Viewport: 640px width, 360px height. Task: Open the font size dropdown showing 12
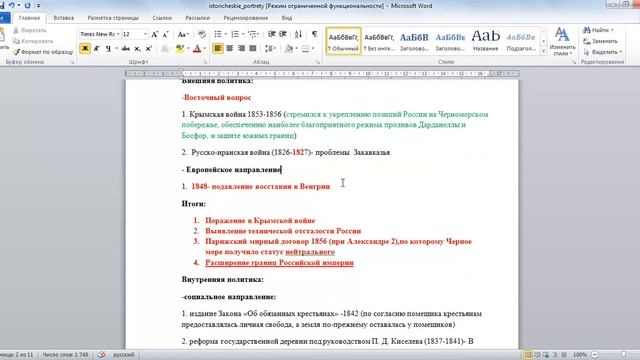(145, 34)
